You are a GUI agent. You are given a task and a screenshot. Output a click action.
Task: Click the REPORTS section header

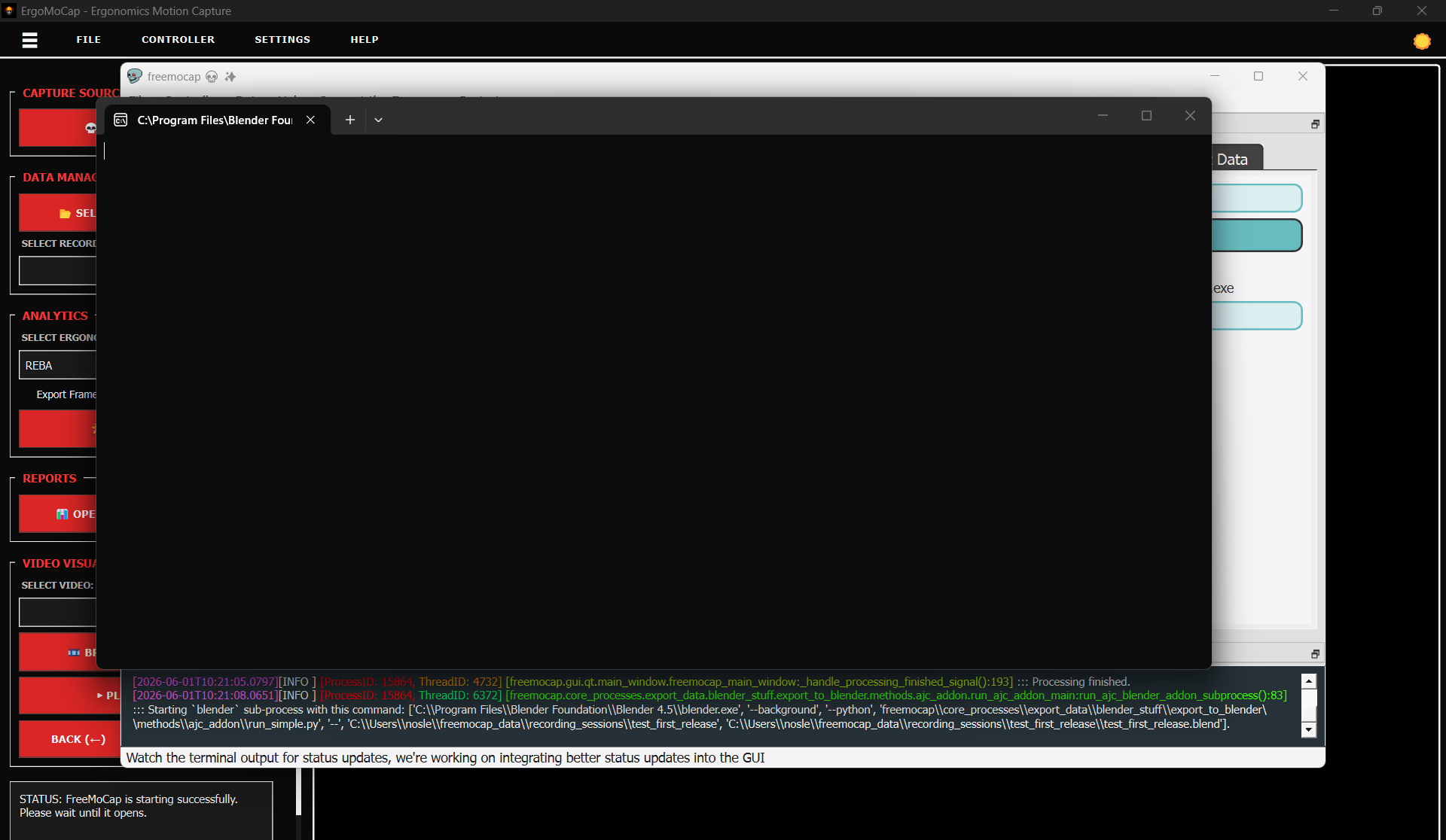pos(49,479)
